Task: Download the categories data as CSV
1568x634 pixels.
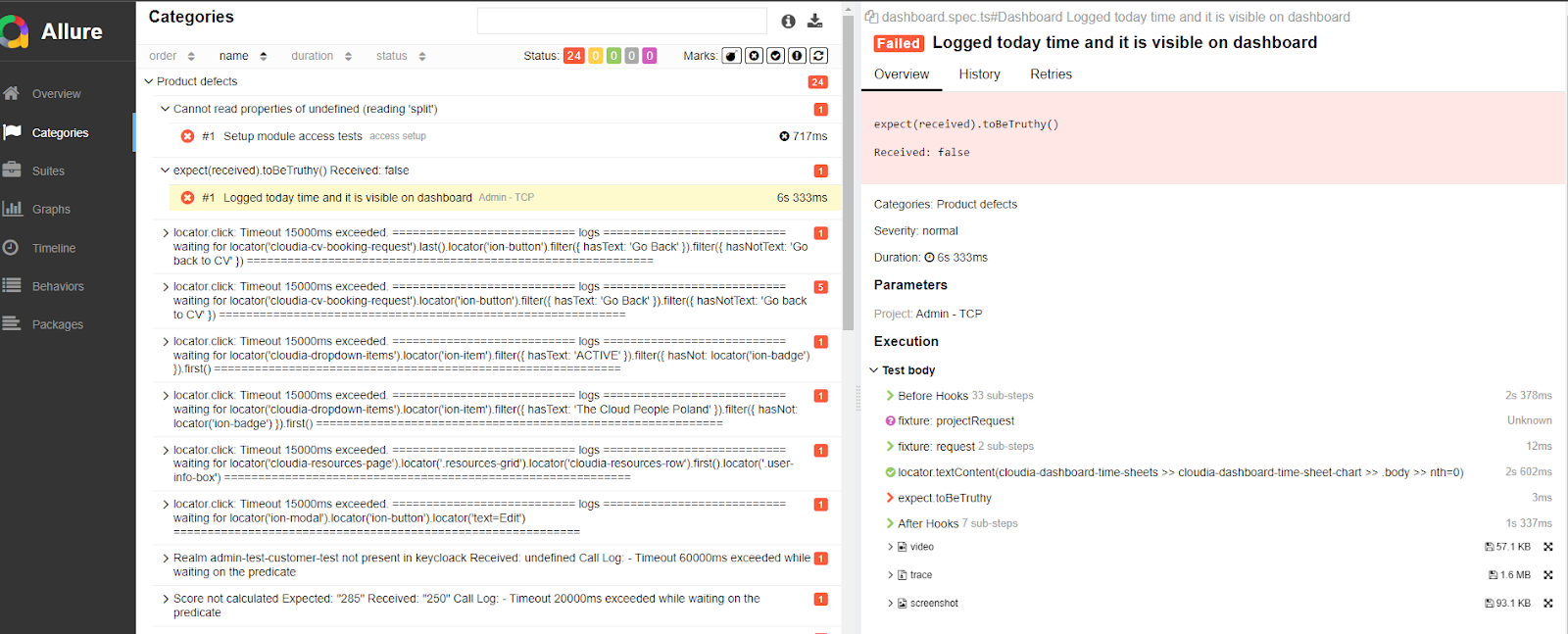Action: pyautogui.click(x=814, y=21)
